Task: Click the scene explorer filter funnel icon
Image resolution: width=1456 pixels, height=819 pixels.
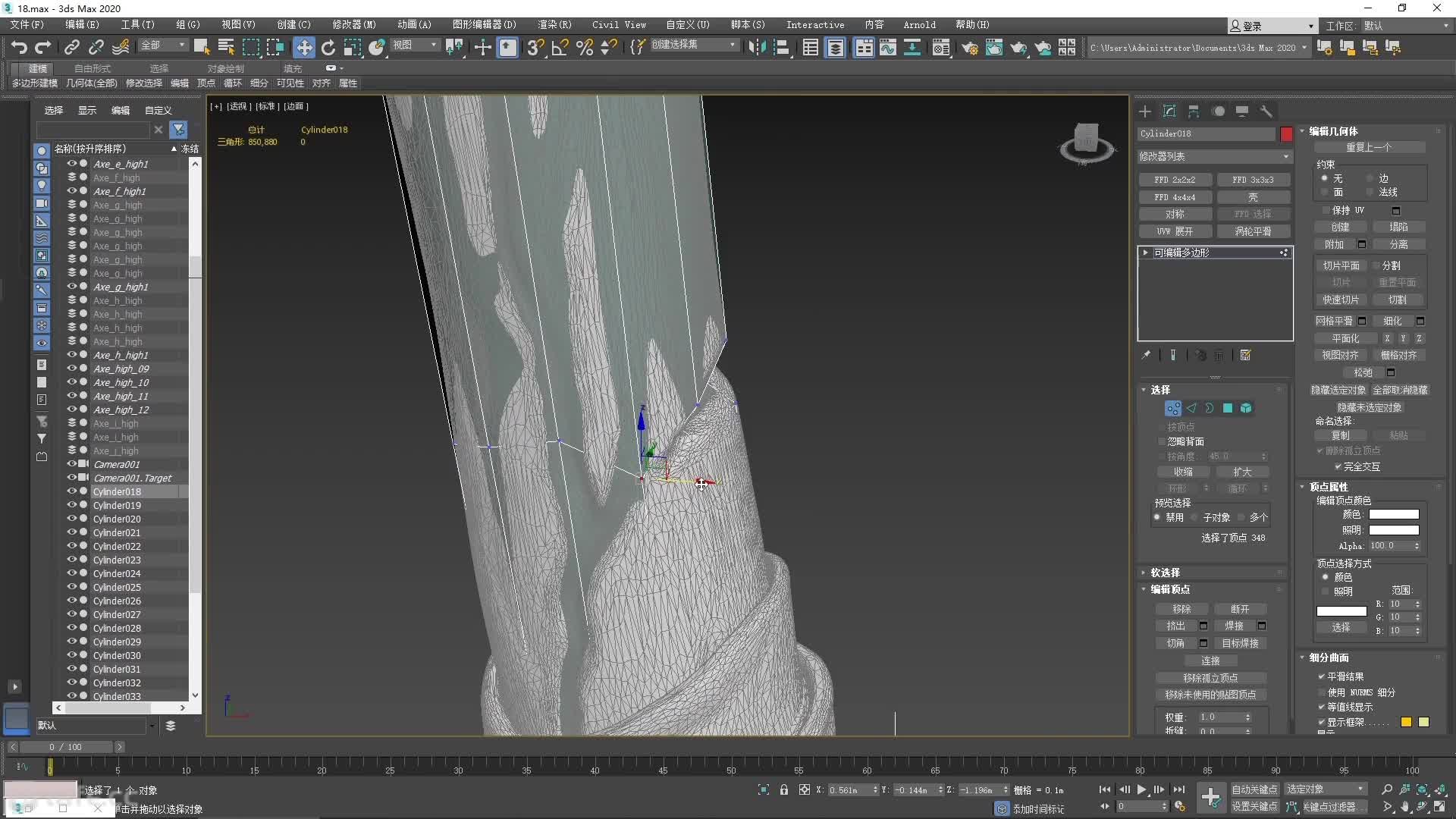Action: pos(179,130)
